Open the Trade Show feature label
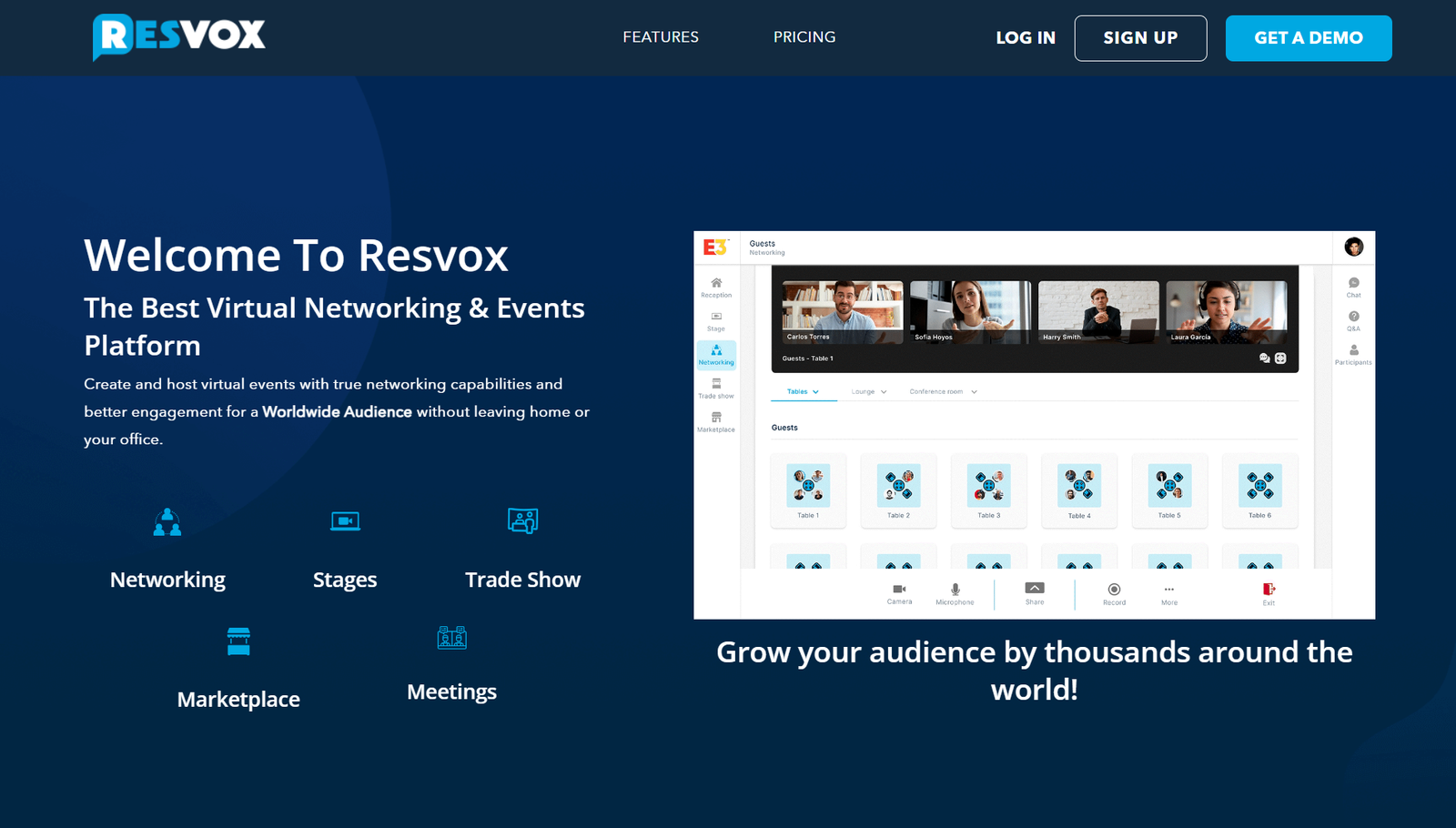 tap(522, 580)
